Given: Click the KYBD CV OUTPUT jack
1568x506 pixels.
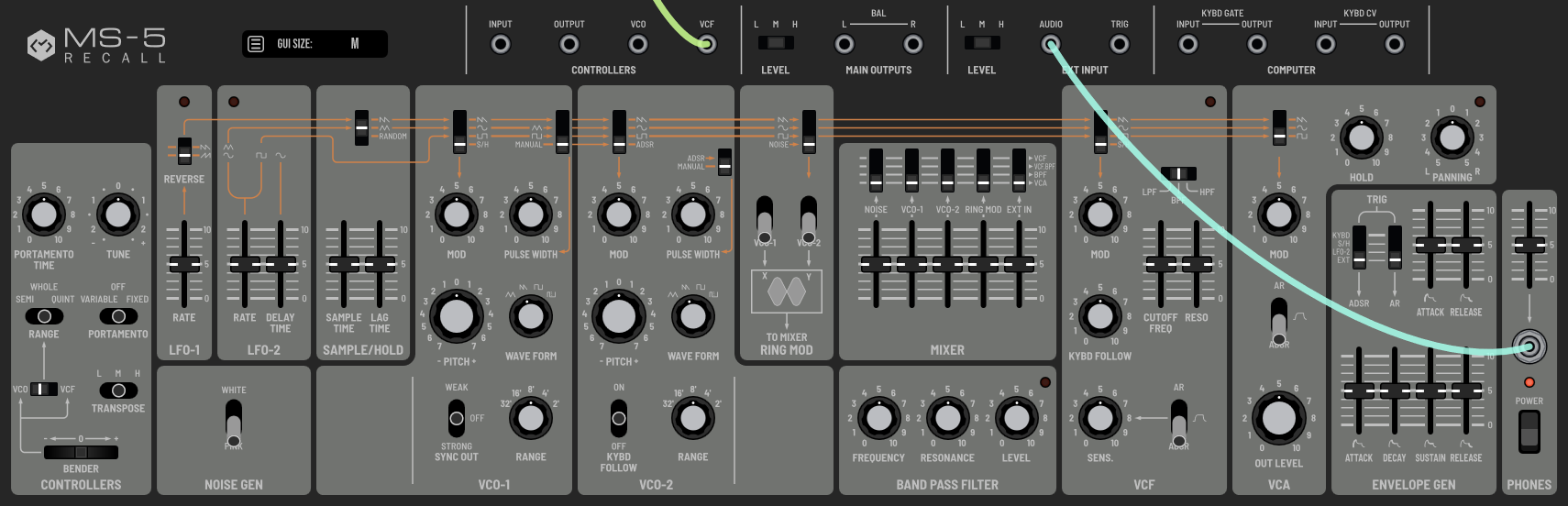Looking at the screenshot, I should pos(1395,44).
